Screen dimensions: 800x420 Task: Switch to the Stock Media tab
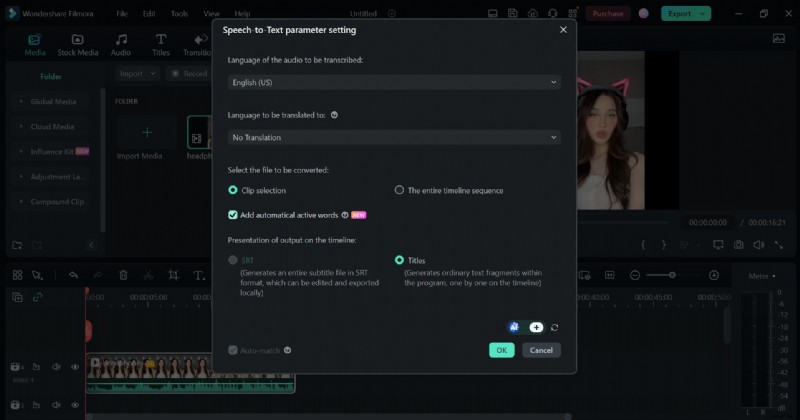pos(78,45)
